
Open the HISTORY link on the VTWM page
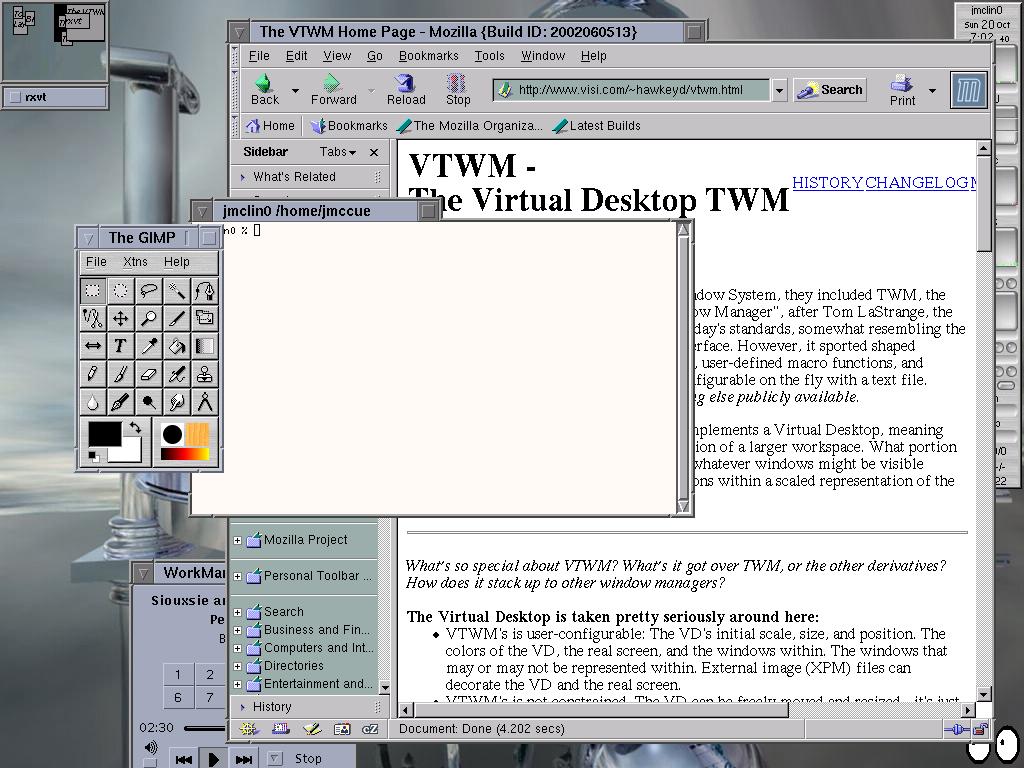pos(827,183)
